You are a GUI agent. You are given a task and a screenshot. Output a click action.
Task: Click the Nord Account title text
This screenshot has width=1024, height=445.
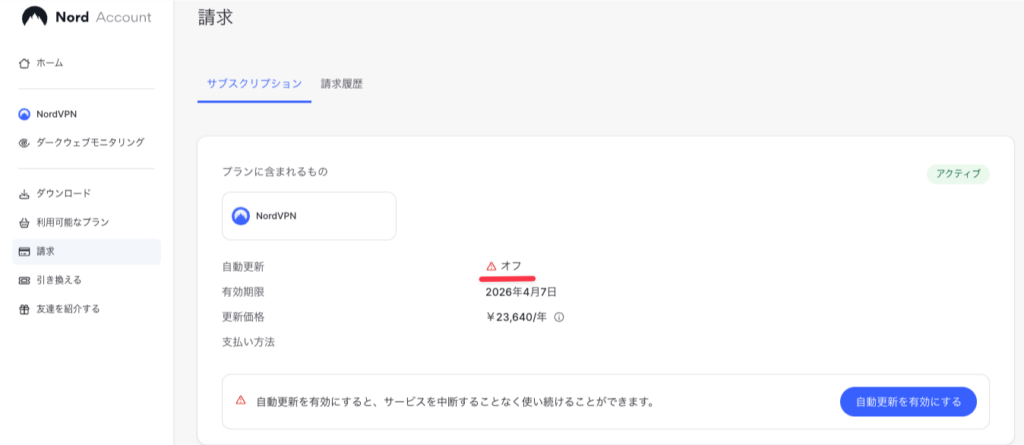pos(104,17)
